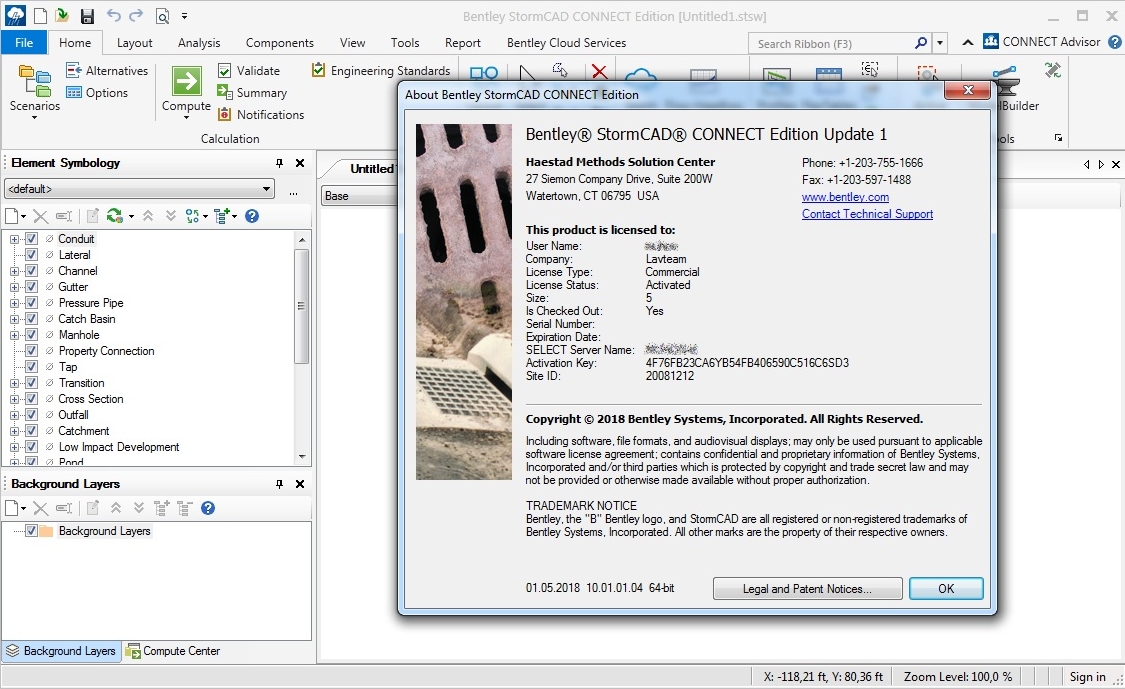Toggle the Conduit checkbox
The image size is (1125, 689).
click(32, 238)
